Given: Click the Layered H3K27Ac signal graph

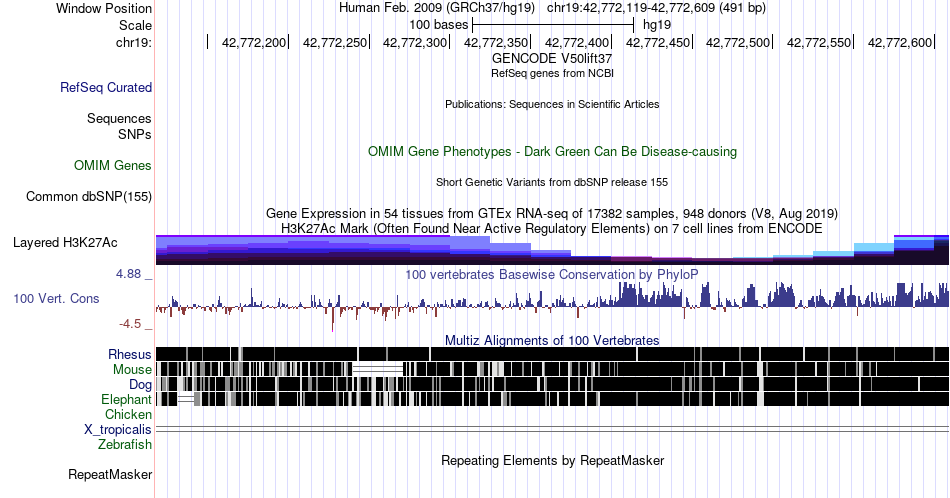Looking at the screenshot, I should pyautogui.click(x=552, y=250).
